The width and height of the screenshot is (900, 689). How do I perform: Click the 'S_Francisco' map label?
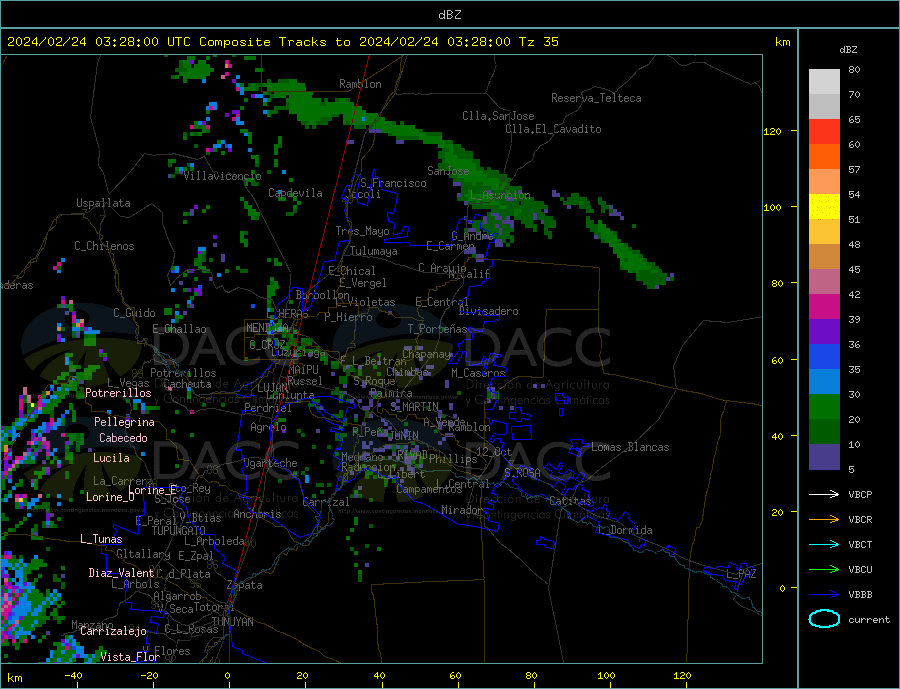click(x=393, y=183)
